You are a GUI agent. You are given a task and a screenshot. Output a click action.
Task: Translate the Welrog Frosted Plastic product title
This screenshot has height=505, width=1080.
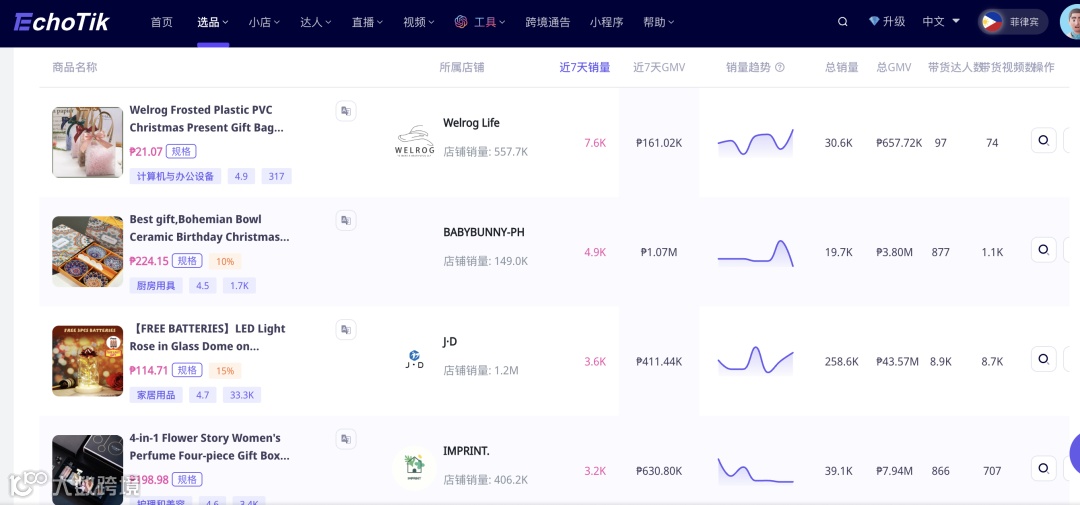click(x=346, y=111)
